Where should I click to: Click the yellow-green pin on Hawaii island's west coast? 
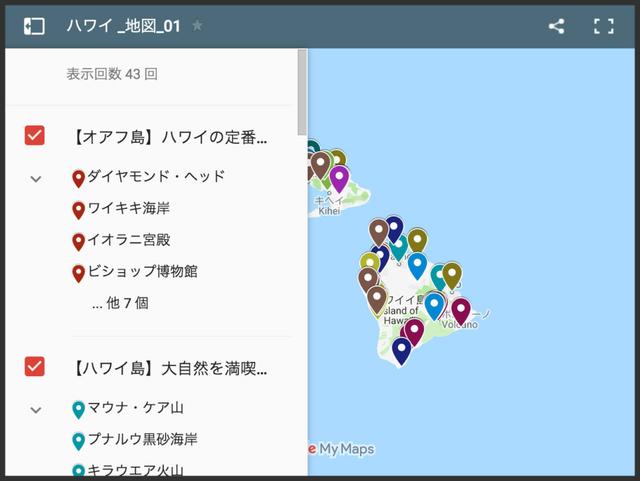click(x=370, y=263)
